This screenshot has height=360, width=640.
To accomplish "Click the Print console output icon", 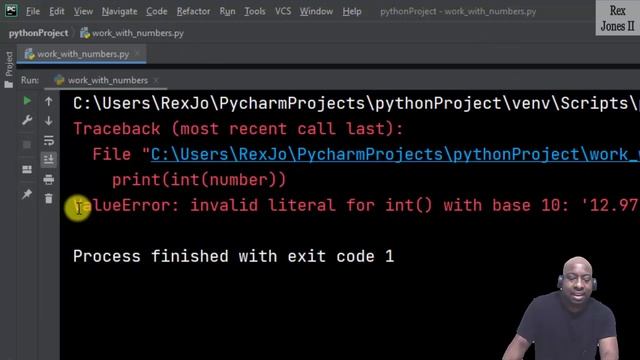I will tap(49, 180).
